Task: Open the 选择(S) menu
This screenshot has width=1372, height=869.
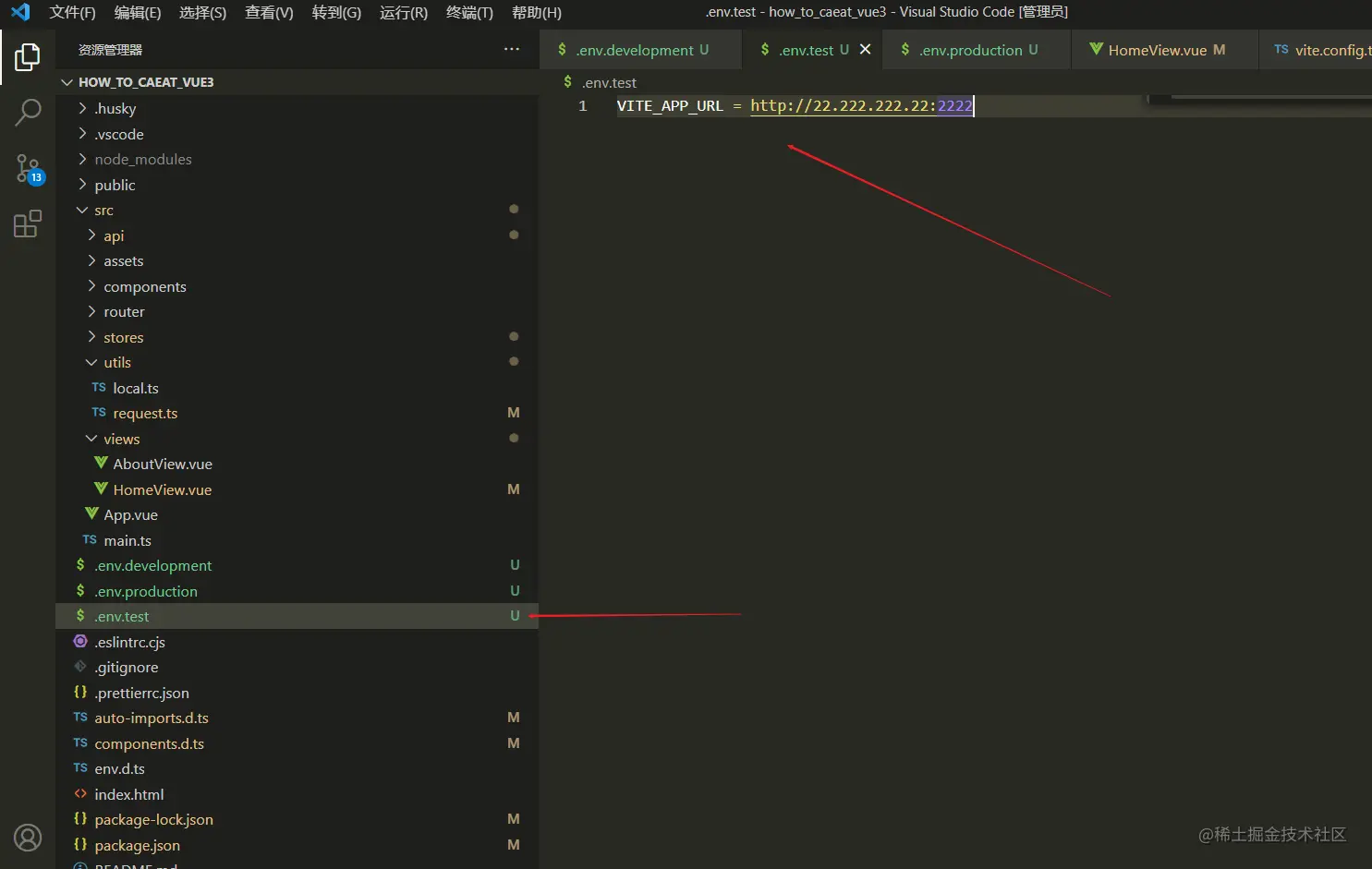Action: click(x=202, y=12)
